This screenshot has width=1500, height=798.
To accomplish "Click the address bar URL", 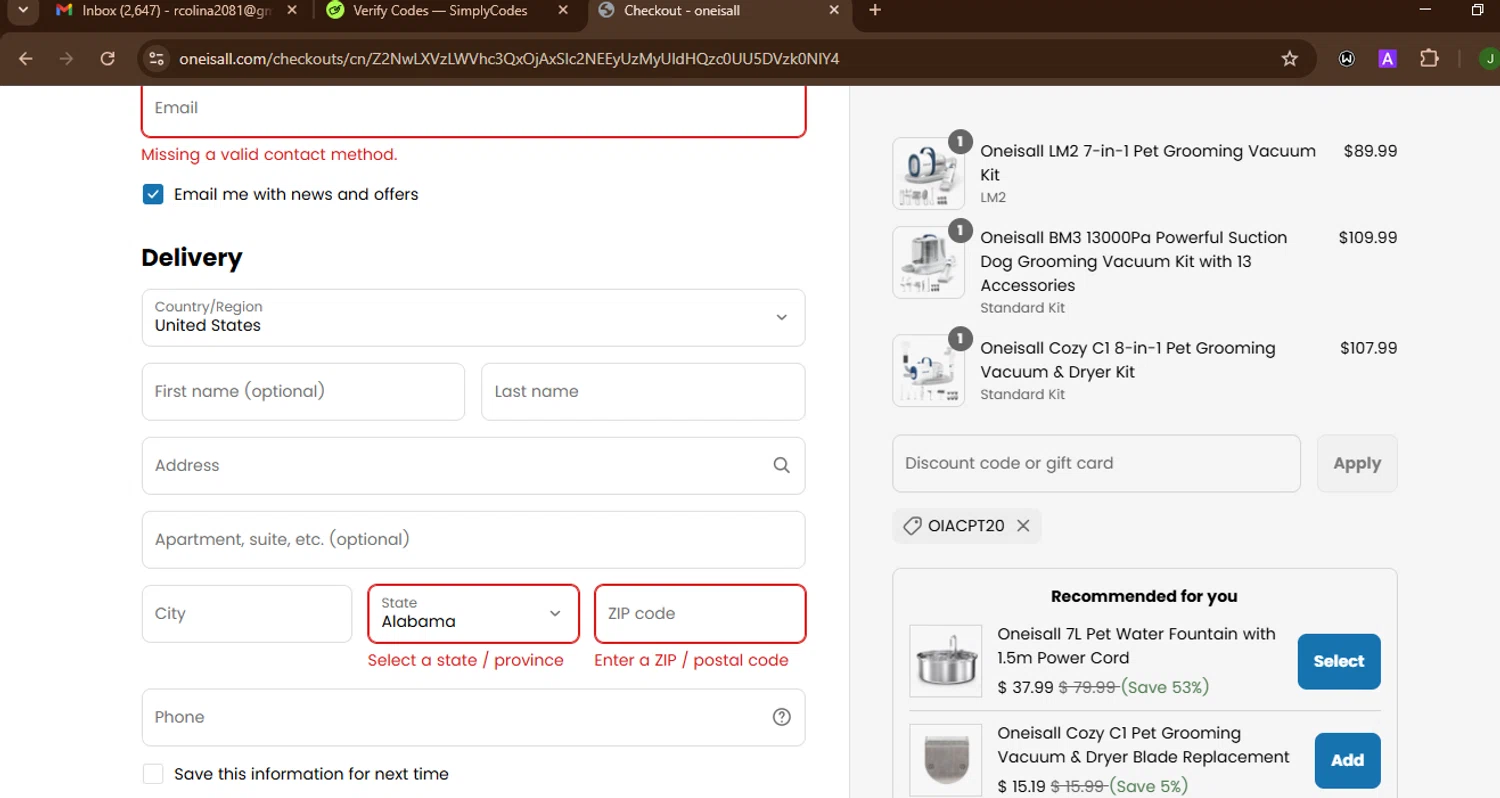I will 509,59.
